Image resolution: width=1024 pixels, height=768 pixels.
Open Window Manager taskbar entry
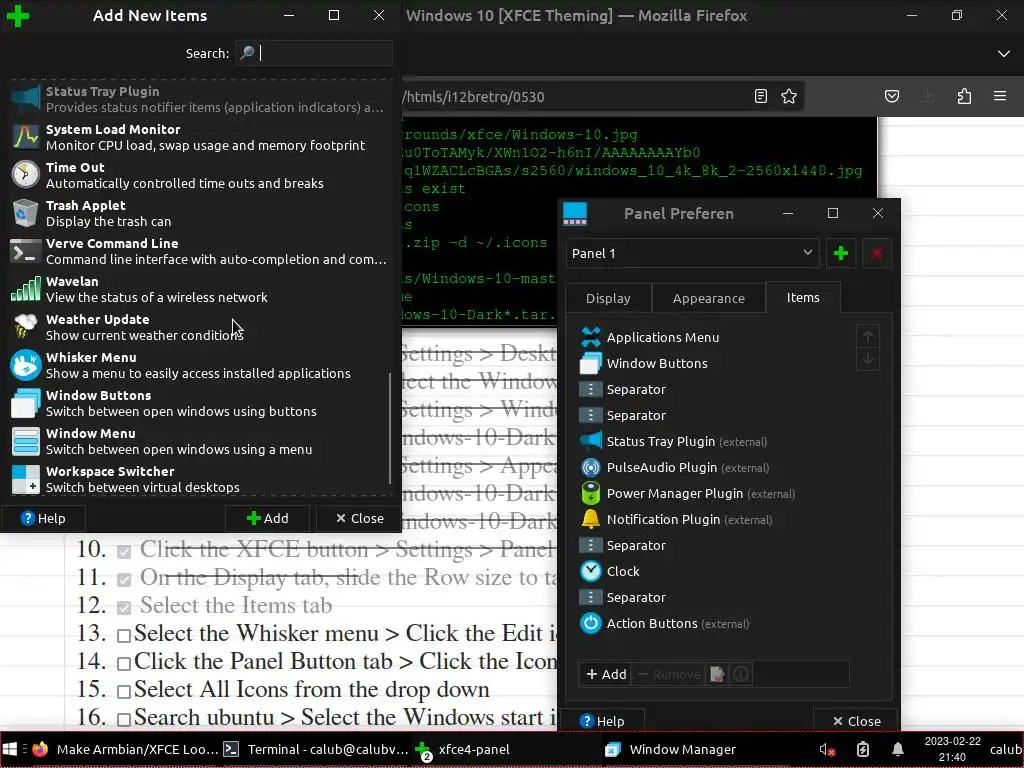coord(697,749)
